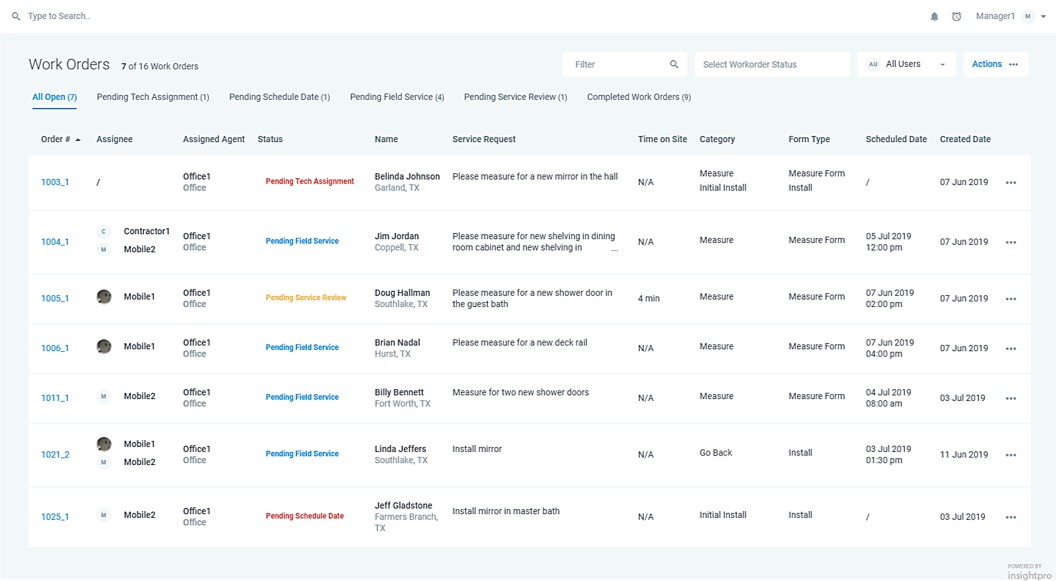Open Select Workorder Status dropdown

pos(772,65)
